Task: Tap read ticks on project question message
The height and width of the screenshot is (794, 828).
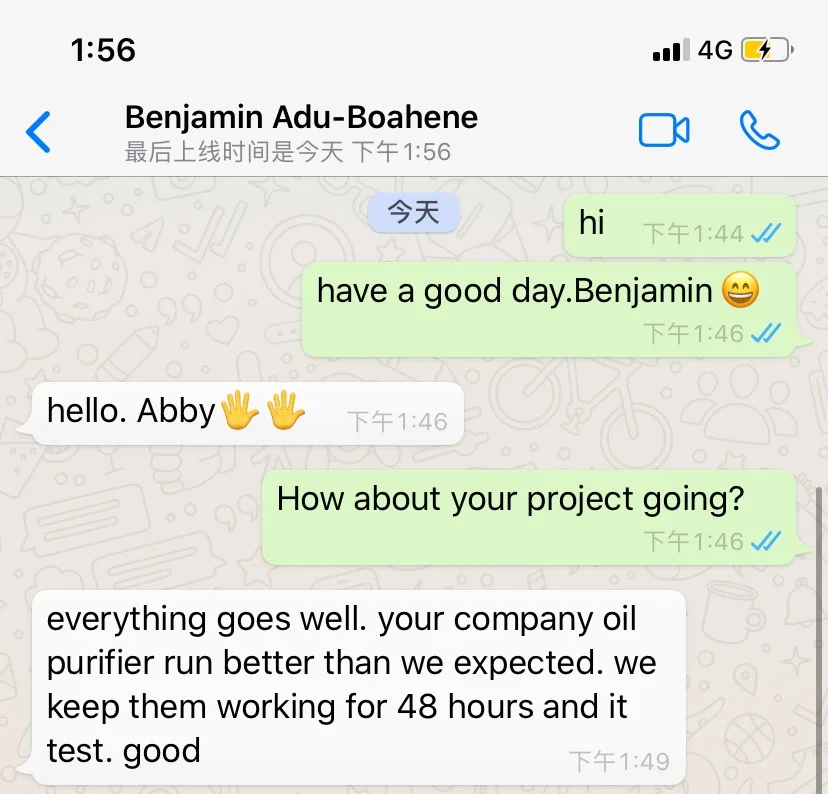Action: click(x=766, y=542)
